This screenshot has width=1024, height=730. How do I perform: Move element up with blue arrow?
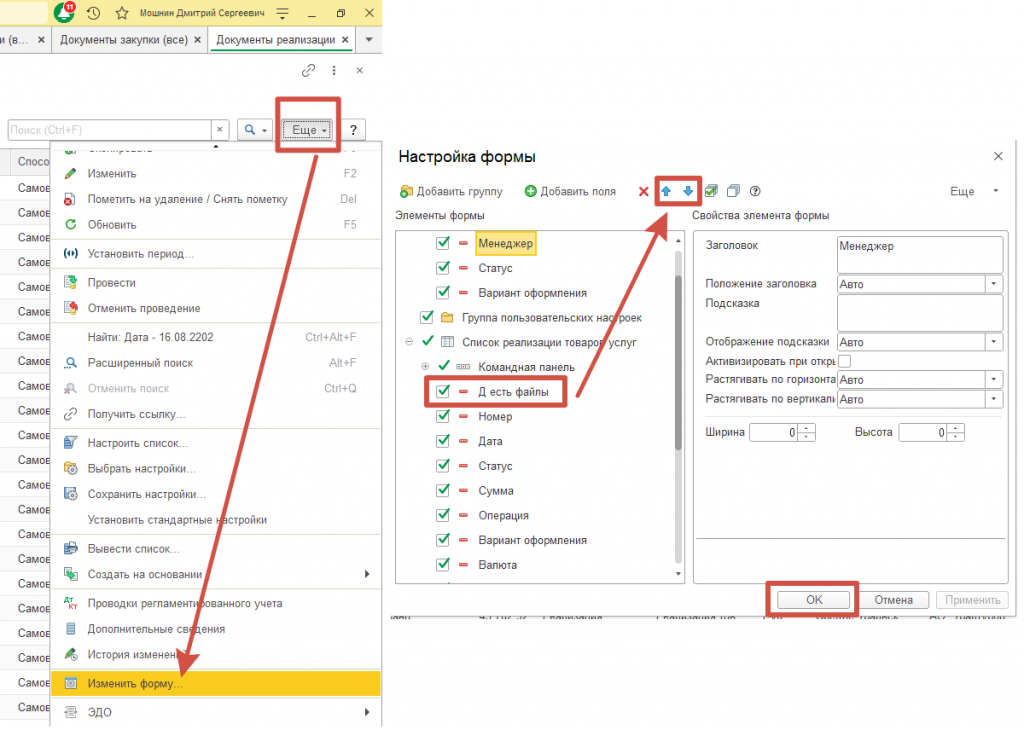[x=666, y=191]
